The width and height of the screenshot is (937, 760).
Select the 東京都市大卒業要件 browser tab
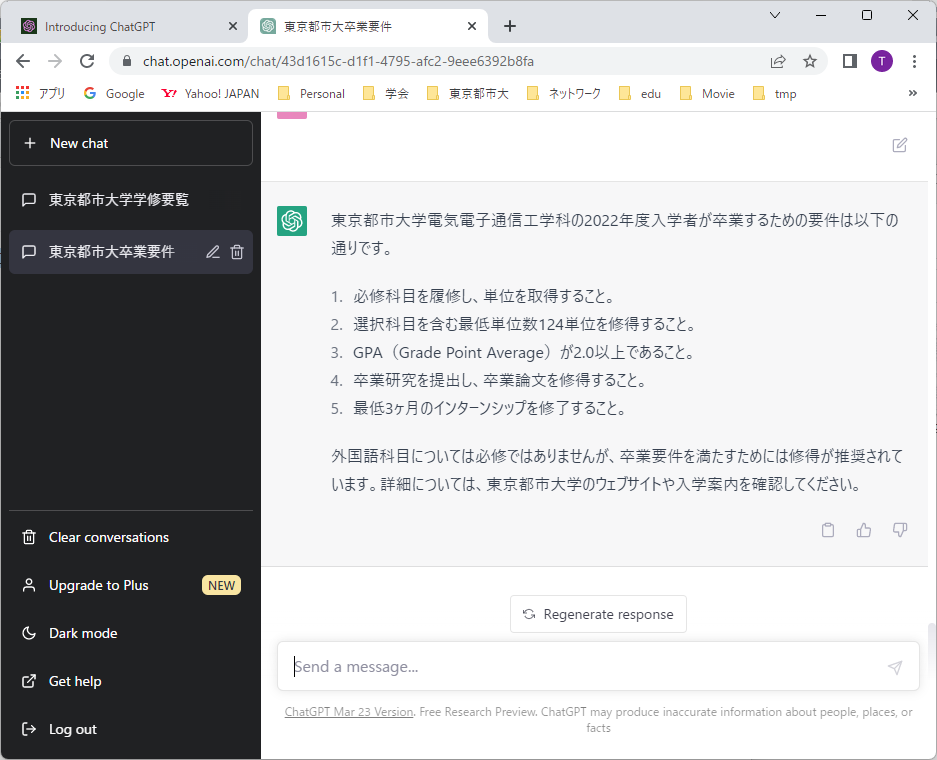[368, 26]
